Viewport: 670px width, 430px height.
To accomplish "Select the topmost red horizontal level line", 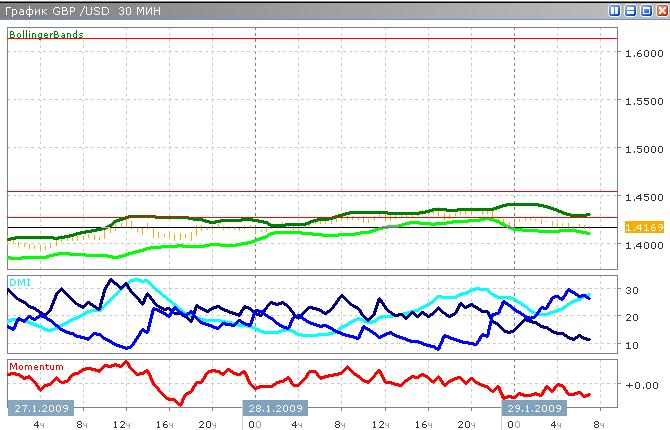I will click(300, 39).
